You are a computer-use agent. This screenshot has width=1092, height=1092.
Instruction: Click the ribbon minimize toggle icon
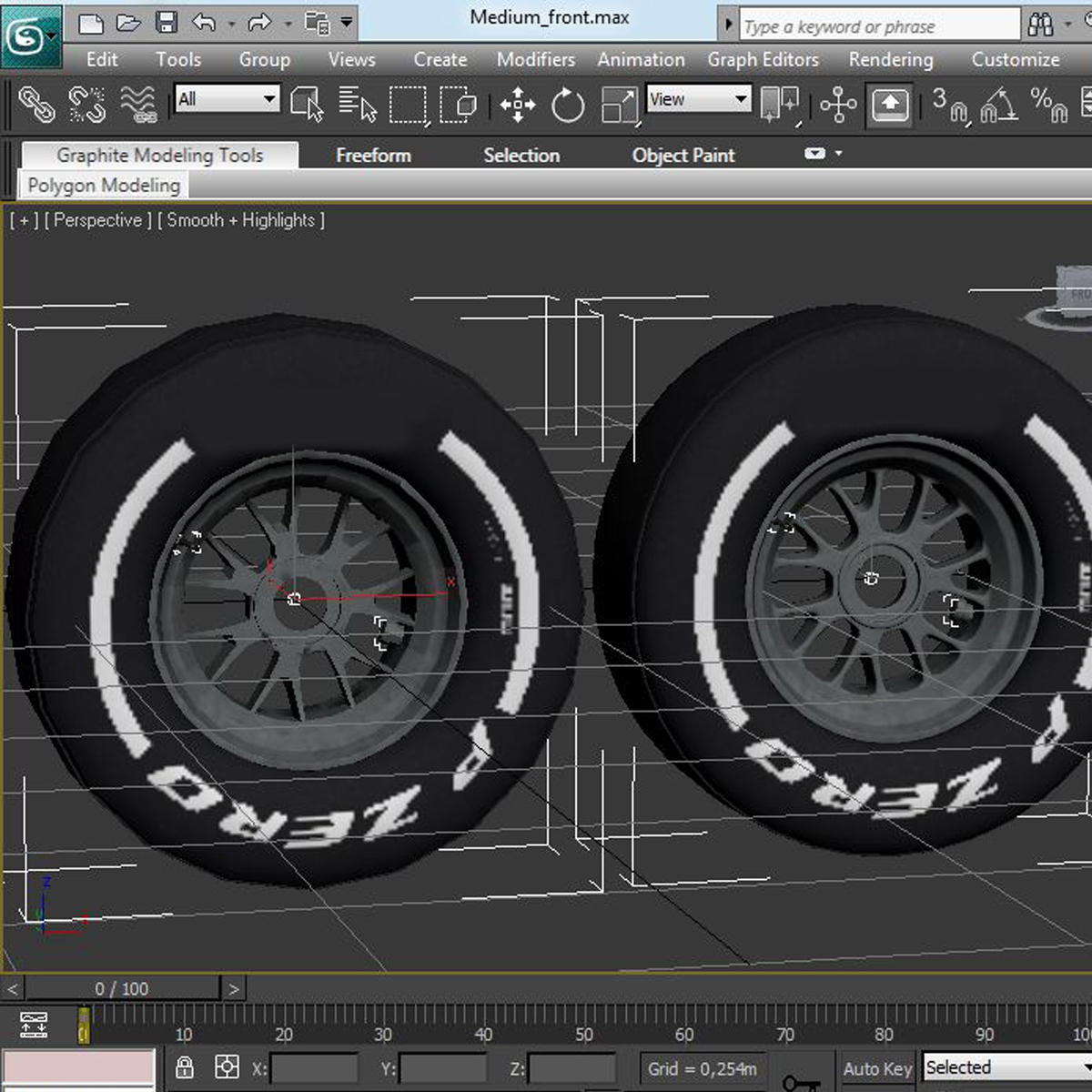coord(814,154)
